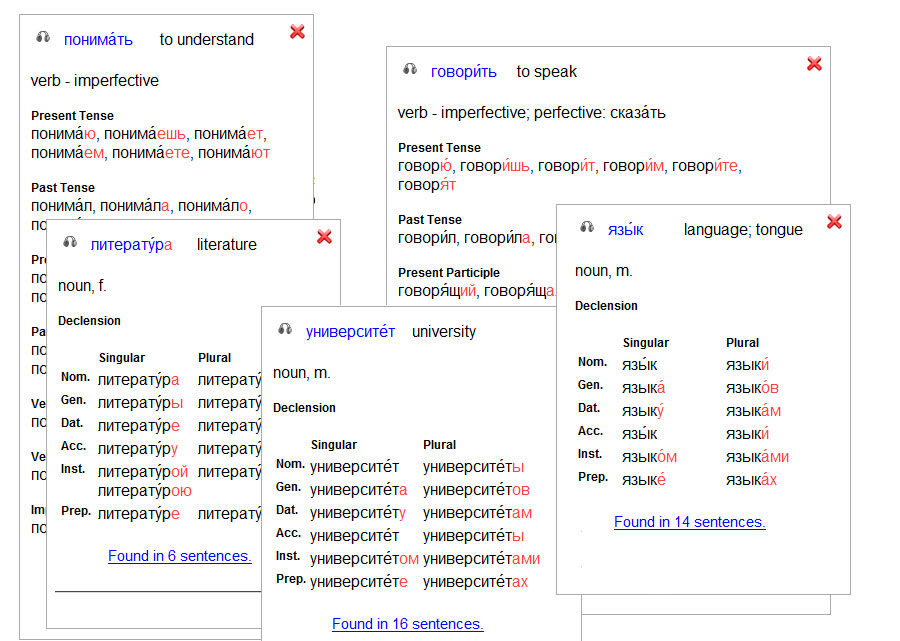The image size is (900, 641).
Task: Click genitive singular литературы
Action: [141, 403]
